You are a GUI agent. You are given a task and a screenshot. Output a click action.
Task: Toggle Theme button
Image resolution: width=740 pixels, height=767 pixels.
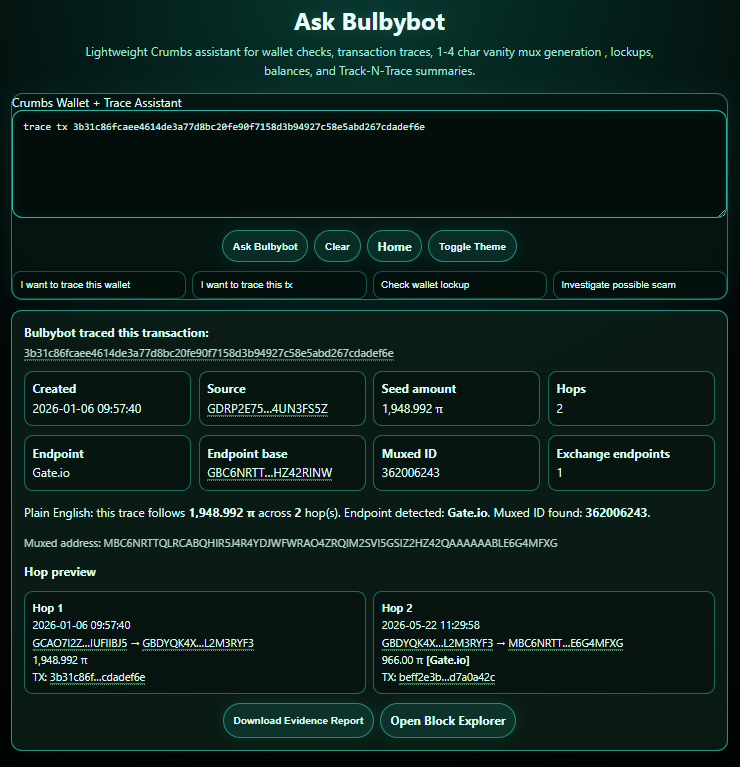tap(472, 247)
